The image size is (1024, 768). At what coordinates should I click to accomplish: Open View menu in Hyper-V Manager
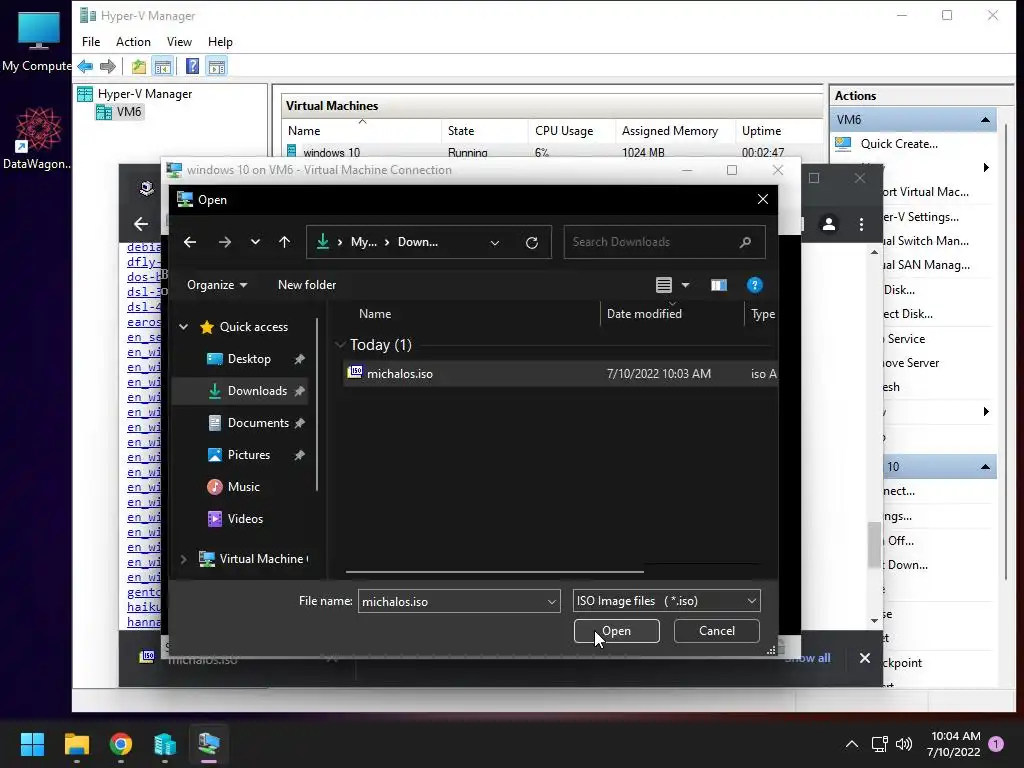point(179,42)
